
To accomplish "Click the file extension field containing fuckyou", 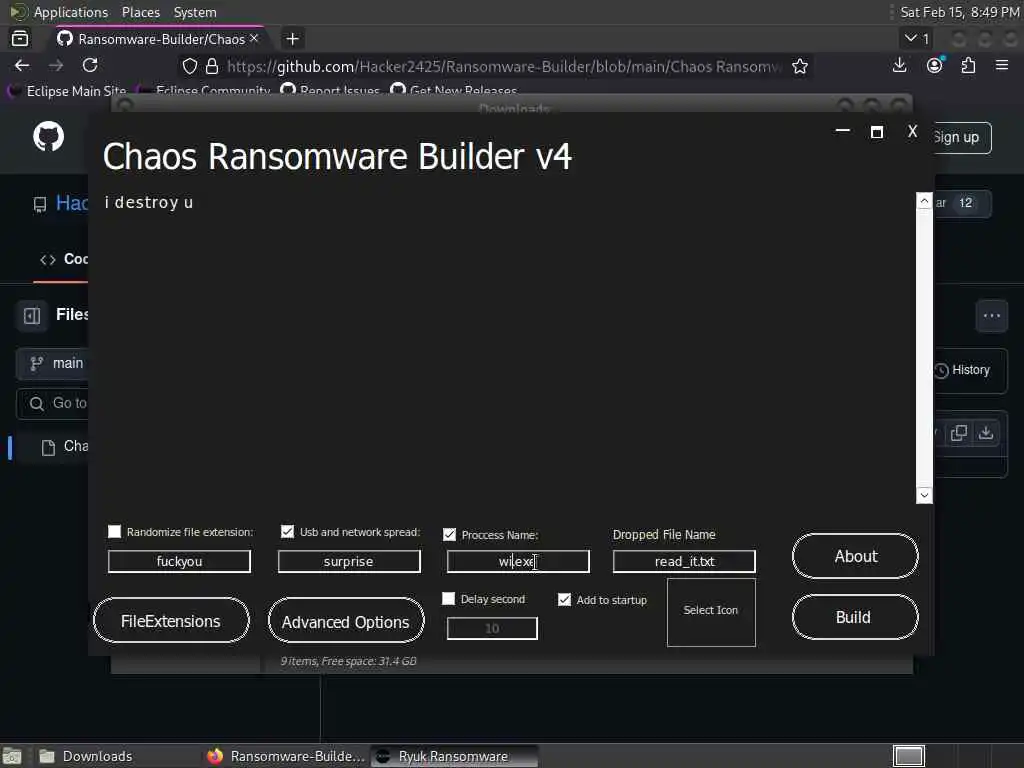I will pos(179,562).
